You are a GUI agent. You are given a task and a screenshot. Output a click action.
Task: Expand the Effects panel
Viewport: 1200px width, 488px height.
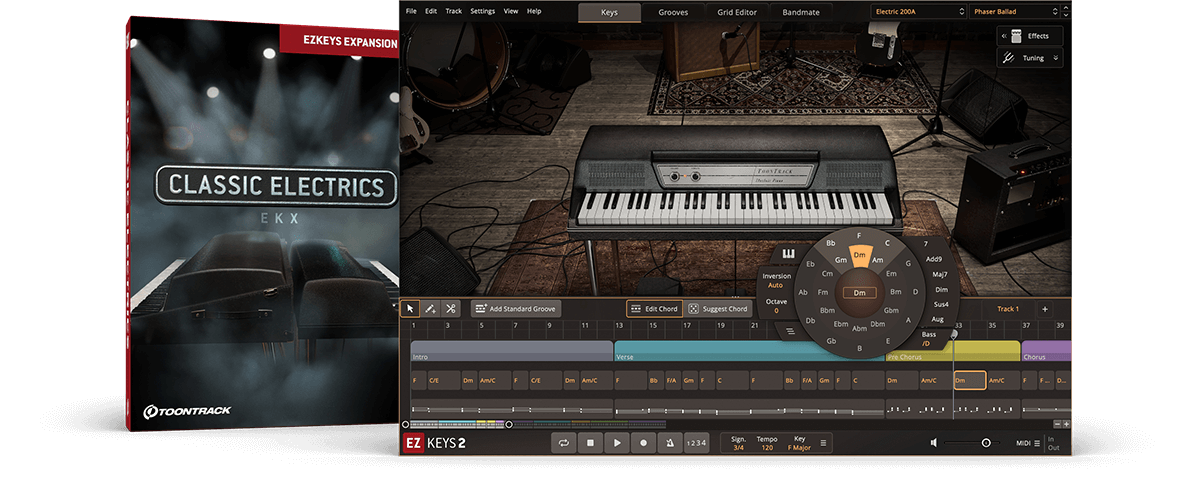[1030, 36]
